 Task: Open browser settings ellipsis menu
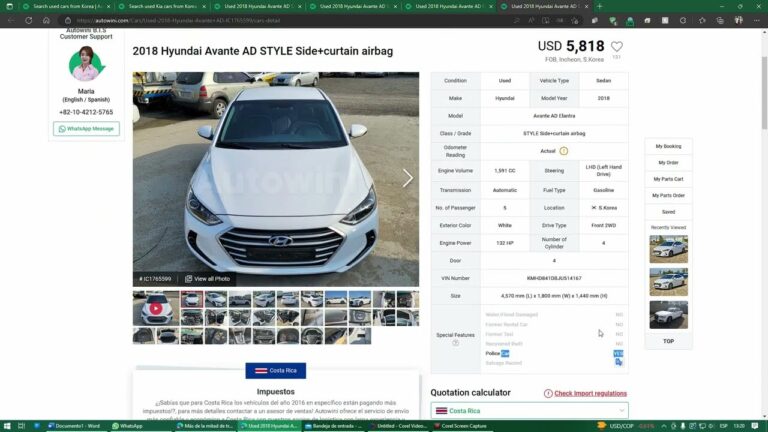[757, 21]
